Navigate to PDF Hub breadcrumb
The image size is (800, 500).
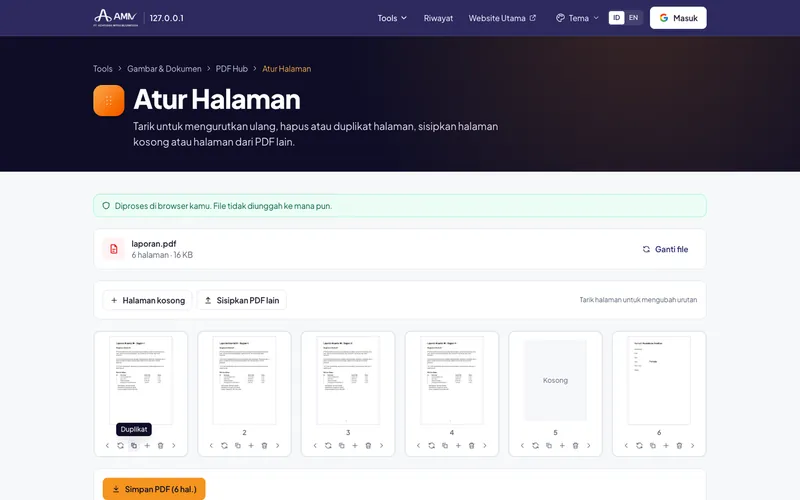232,68
